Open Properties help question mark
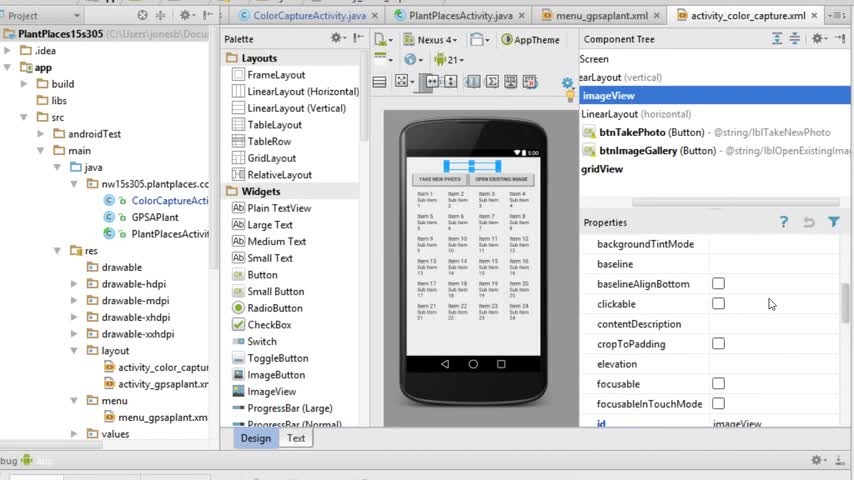This screenshot has height=480, width=854. coord(783,222)
